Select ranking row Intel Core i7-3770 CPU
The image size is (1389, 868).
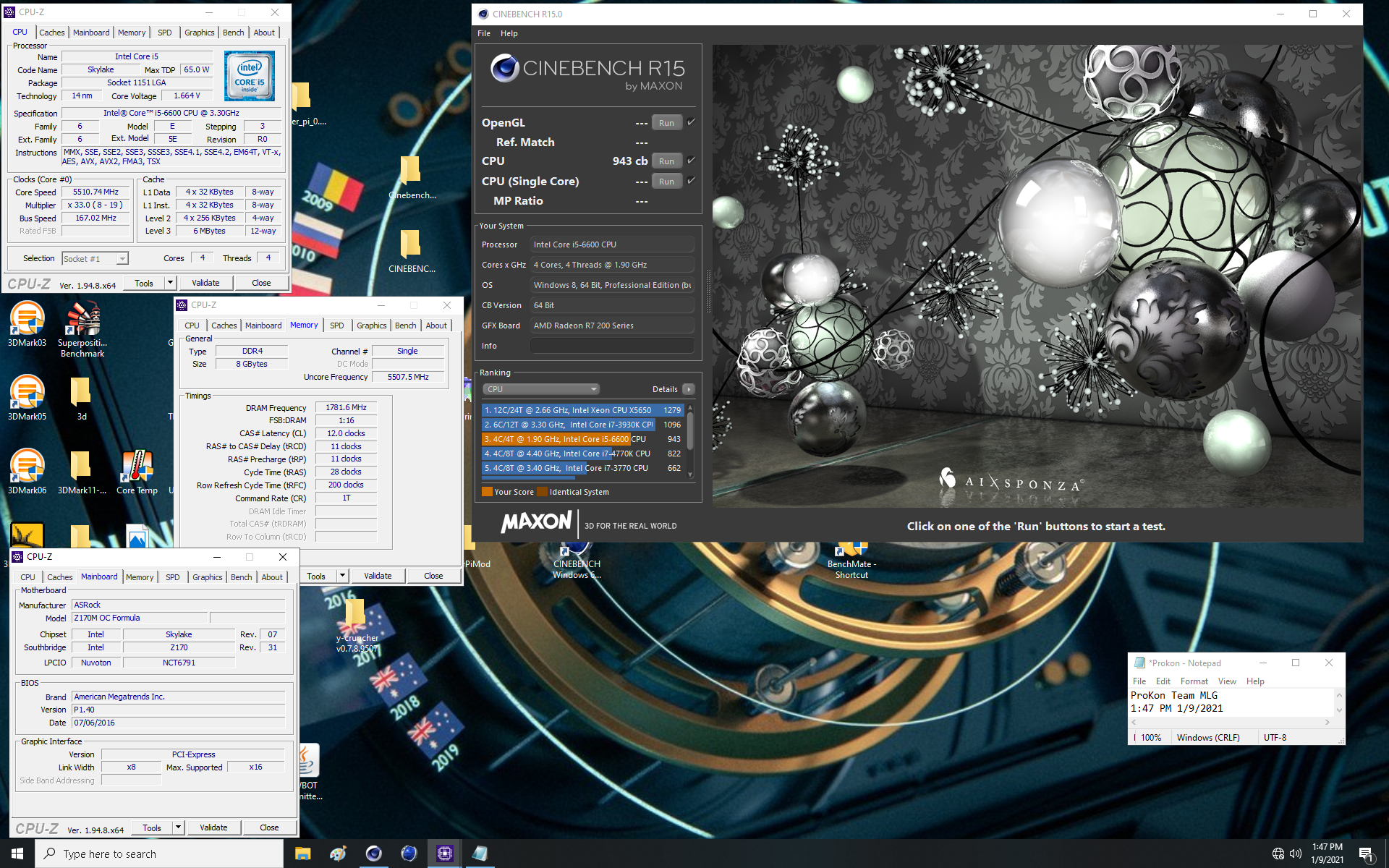[582, 468]
